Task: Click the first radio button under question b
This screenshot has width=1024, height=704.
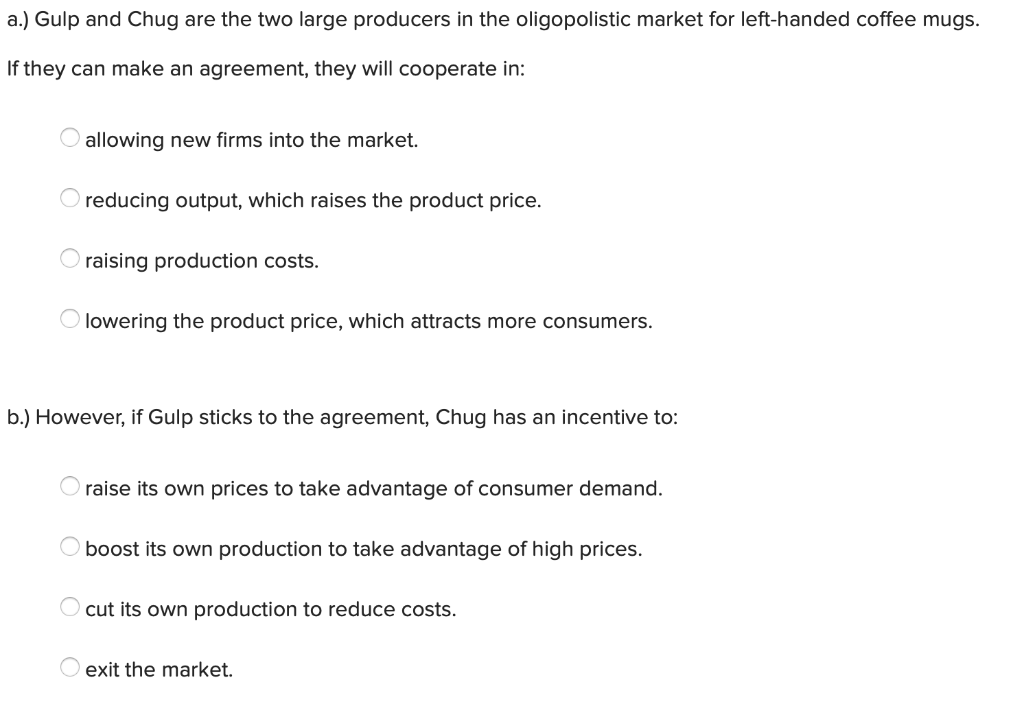Action: [x=69, y=485]
